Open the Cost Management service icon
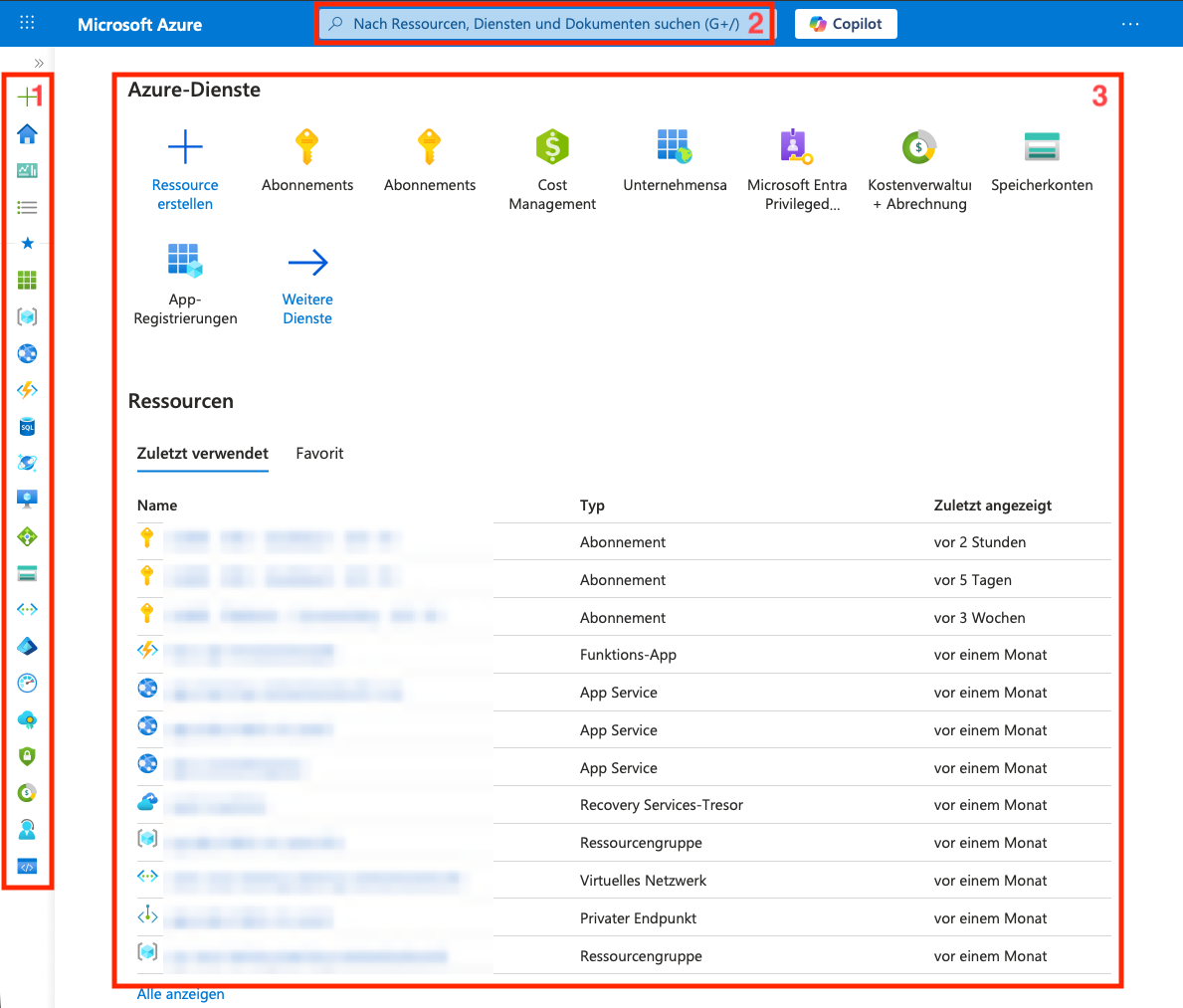This screenshot has width=1183, height=1008. [552, 148]
